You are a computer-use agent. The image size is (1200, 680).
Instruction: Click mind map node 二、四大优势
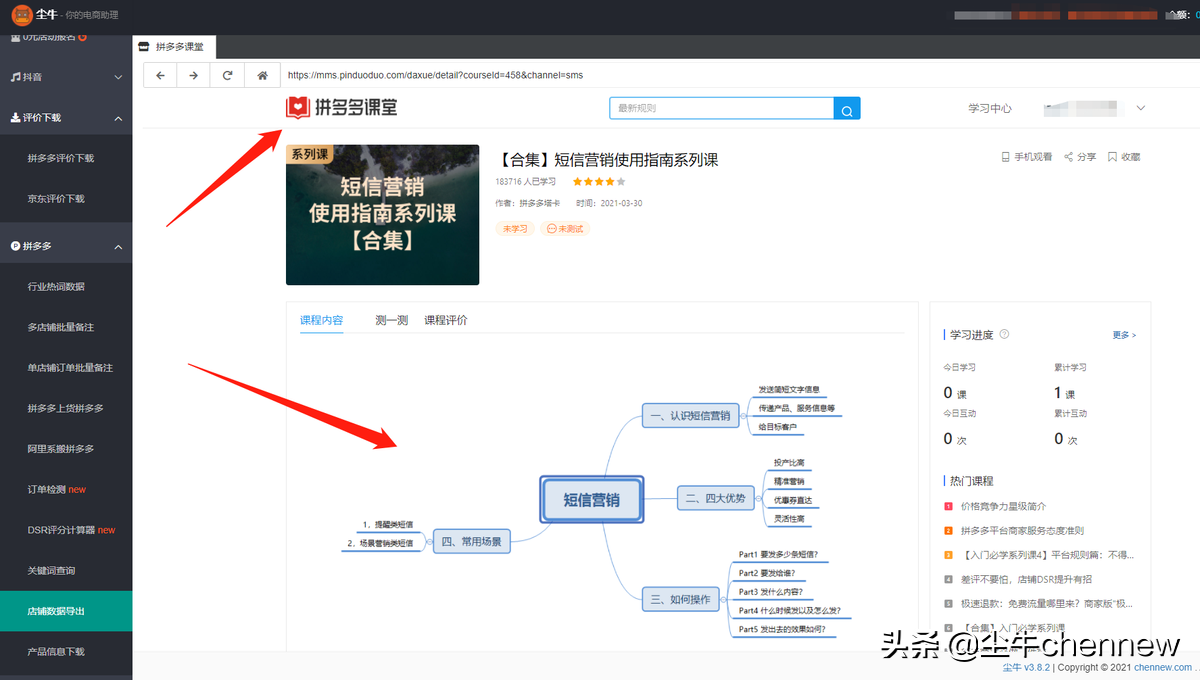715,497
